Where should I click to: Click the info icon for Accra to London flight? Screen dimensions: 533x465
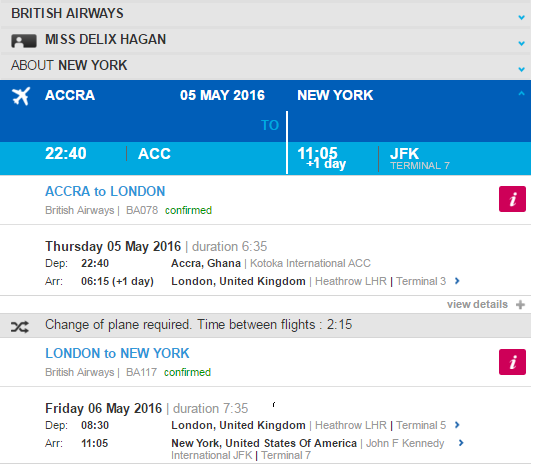[x=512, y=199]
